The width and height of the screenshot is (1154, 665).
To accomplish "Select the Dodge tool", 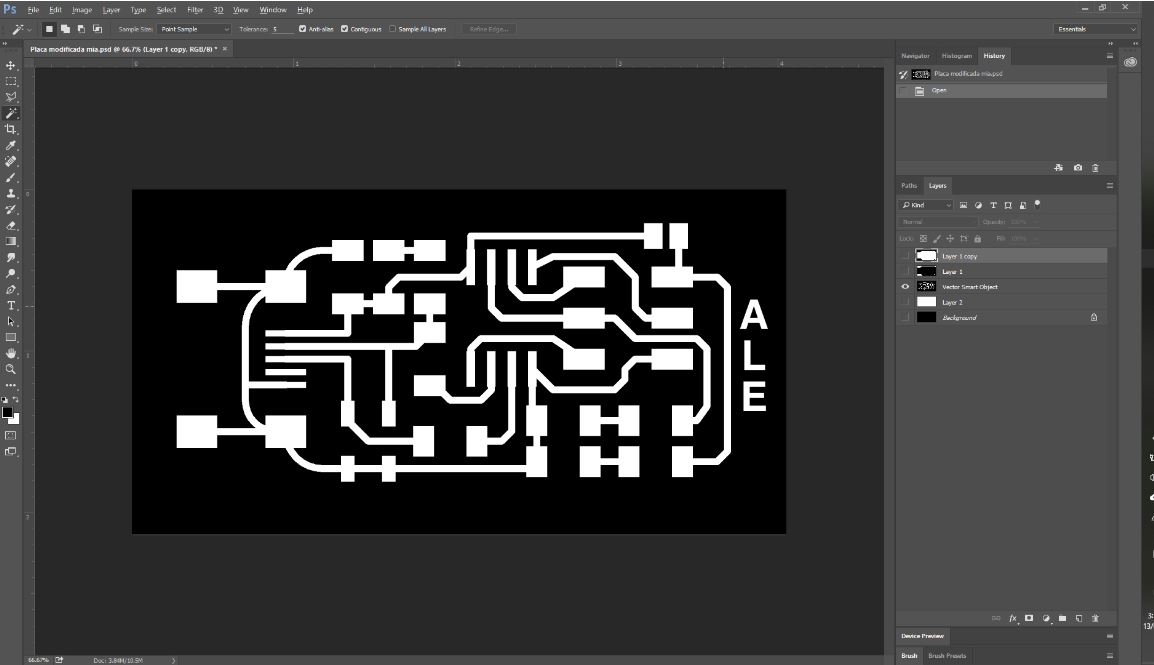I will (x=10, y=274).
